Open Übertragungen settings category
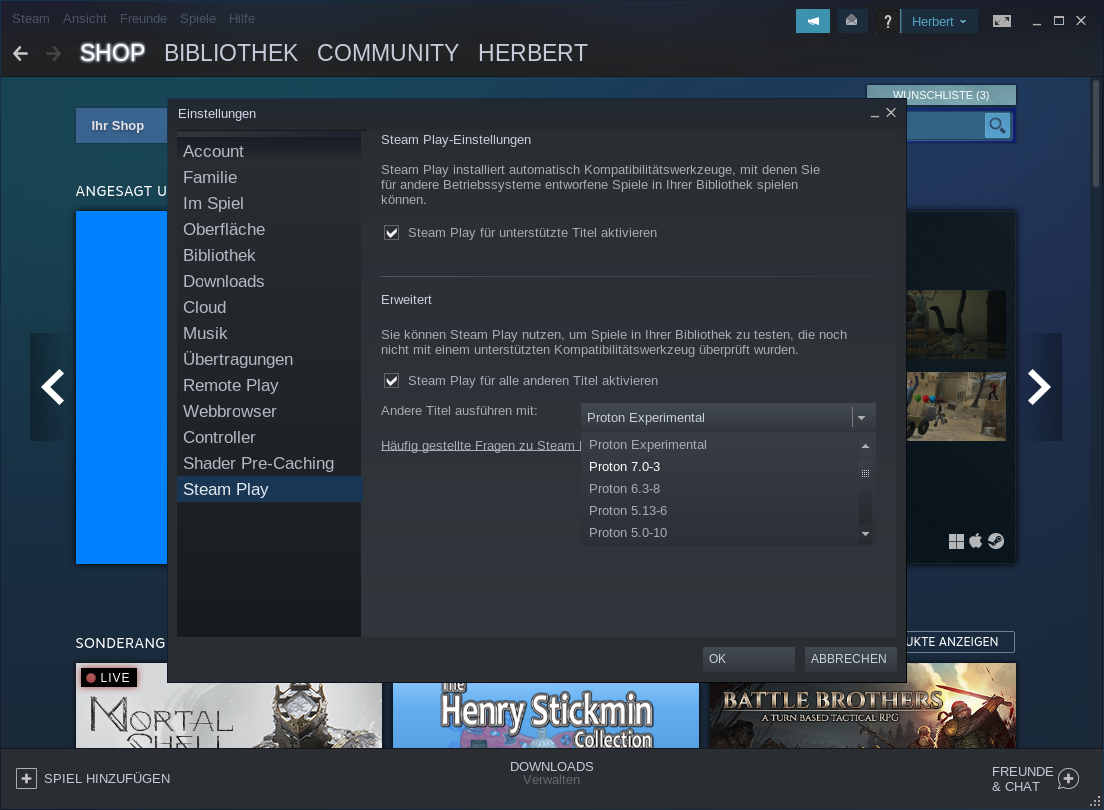Screen dimensions: 1104x810 pyautogui.click(x=269, y=360)
